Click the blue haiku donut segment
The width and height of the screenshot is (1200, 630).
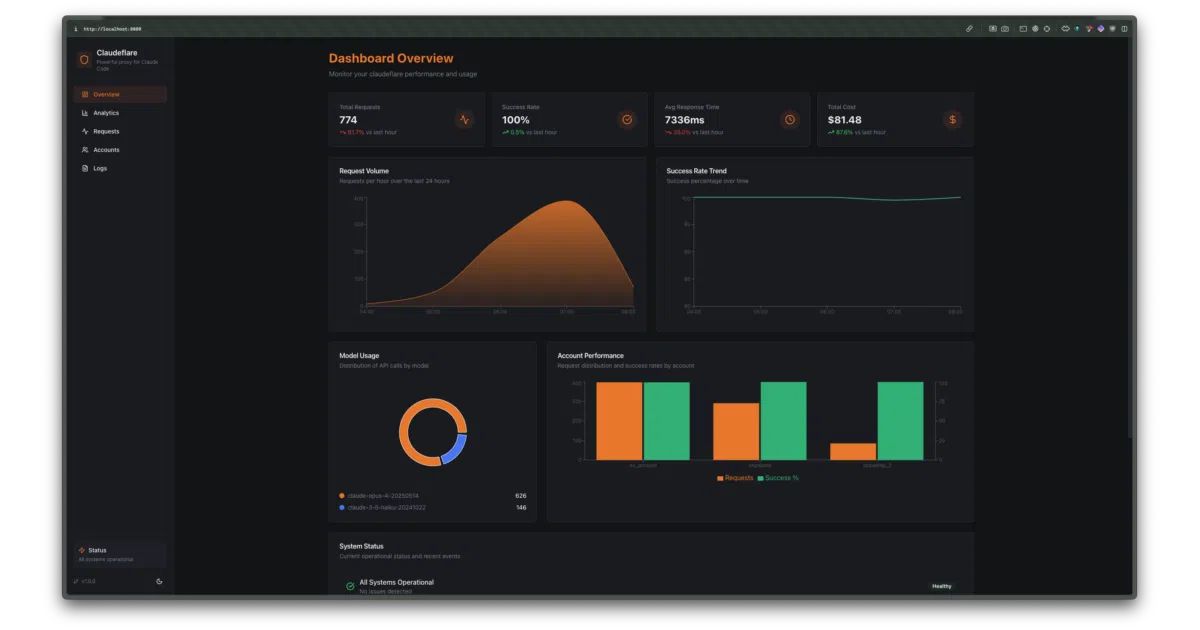coord(457,448)
